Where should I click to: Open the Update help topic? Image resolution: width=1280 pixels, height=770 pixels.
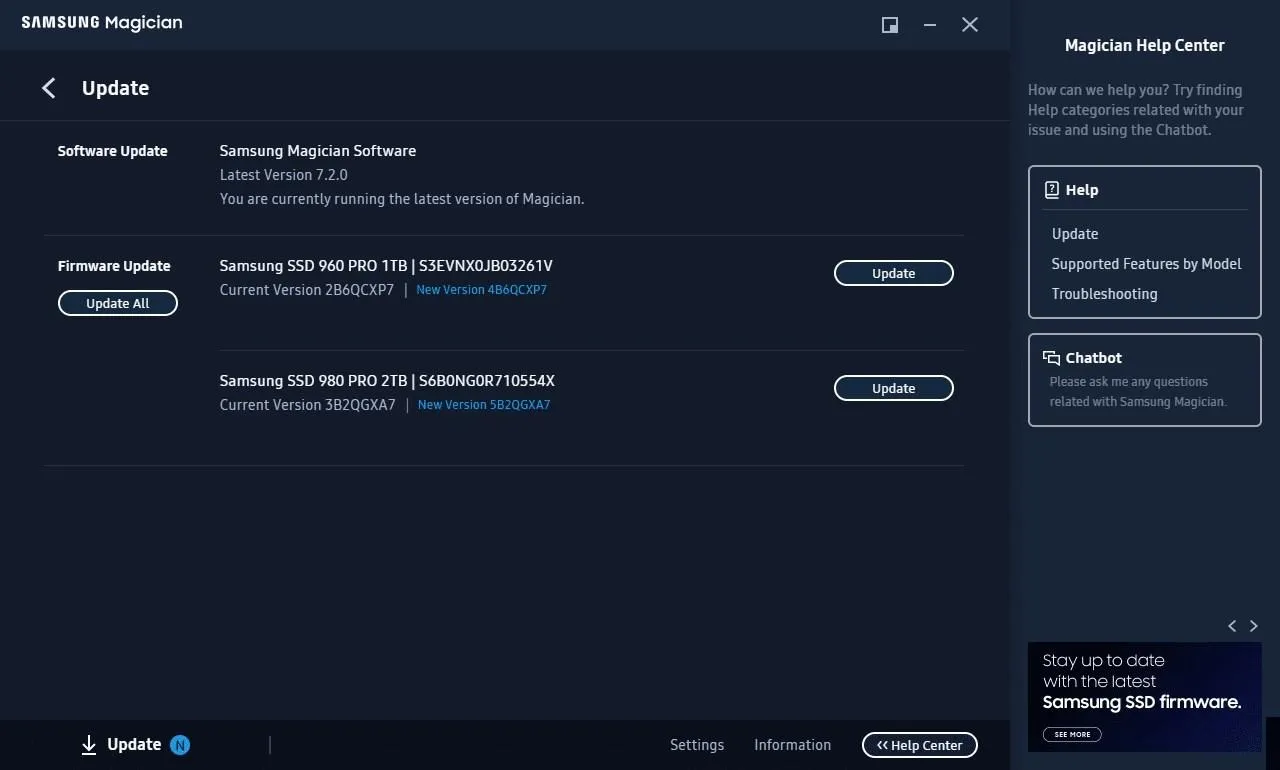point(1075,234)
